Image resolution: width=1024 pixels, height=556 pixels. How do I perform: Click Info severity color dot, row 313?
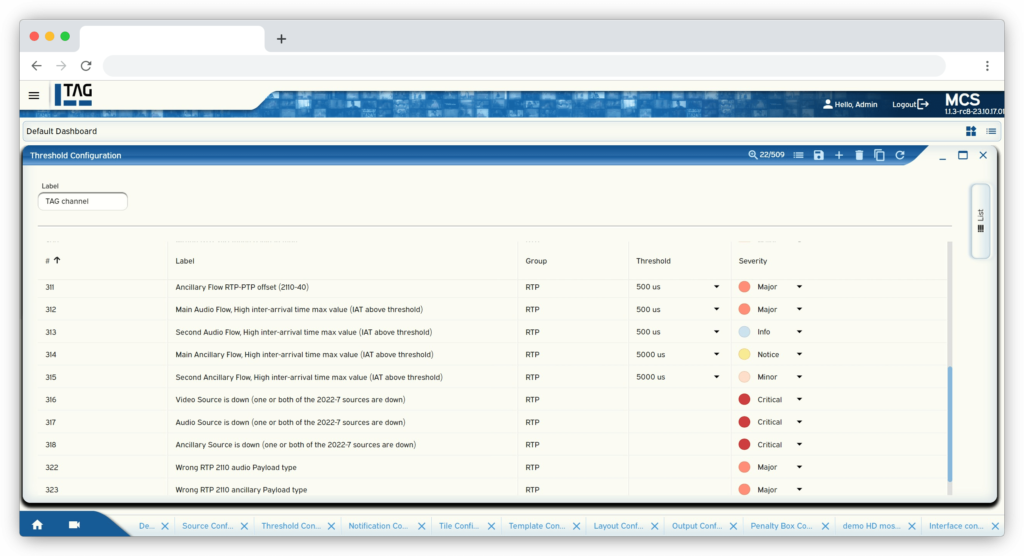pyautogui.click(x=744, y=332)
